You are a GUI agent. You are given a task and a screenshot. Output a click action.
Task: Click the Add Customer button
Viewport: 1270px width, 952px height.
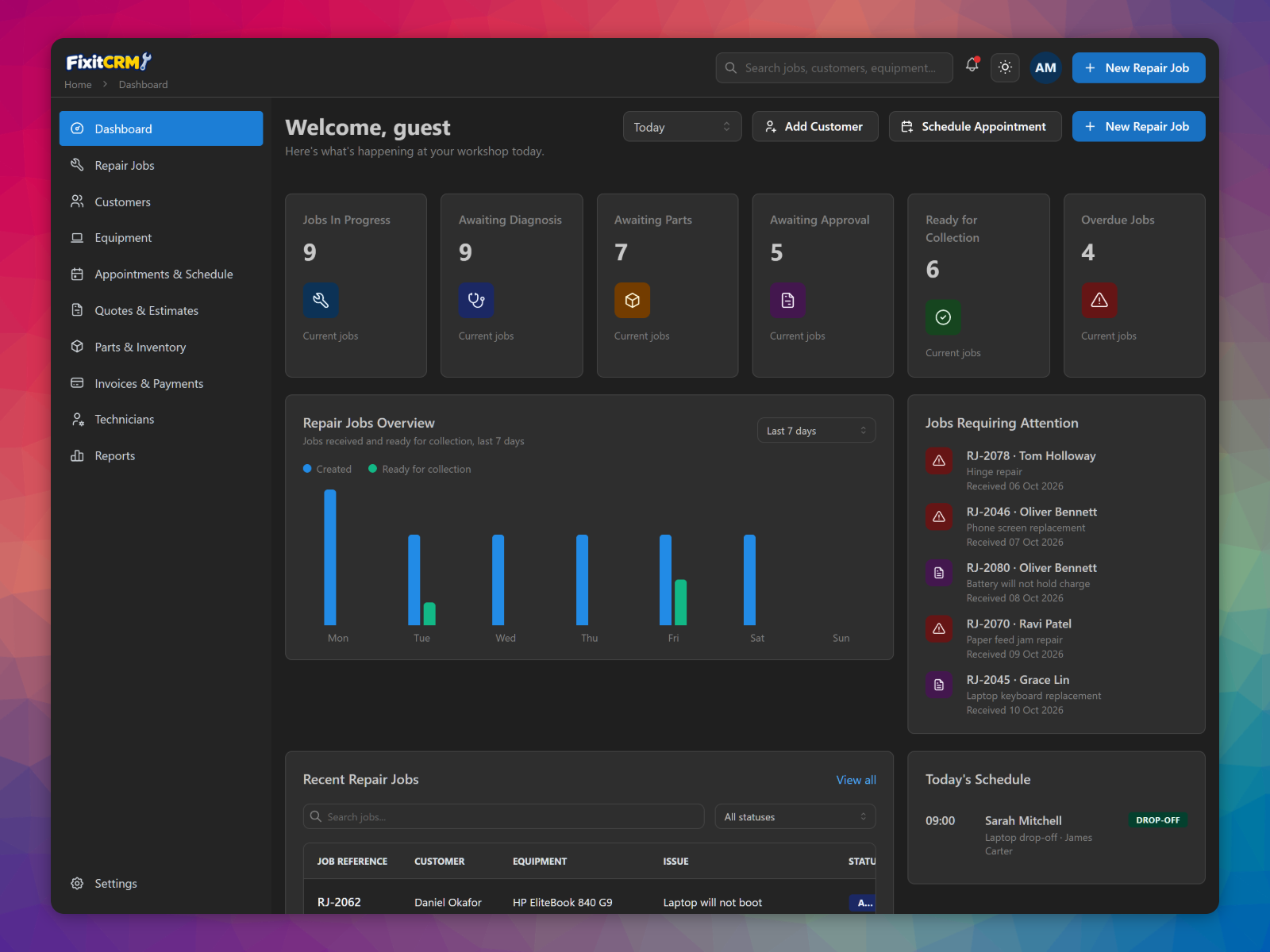click(x=815, y=127)
